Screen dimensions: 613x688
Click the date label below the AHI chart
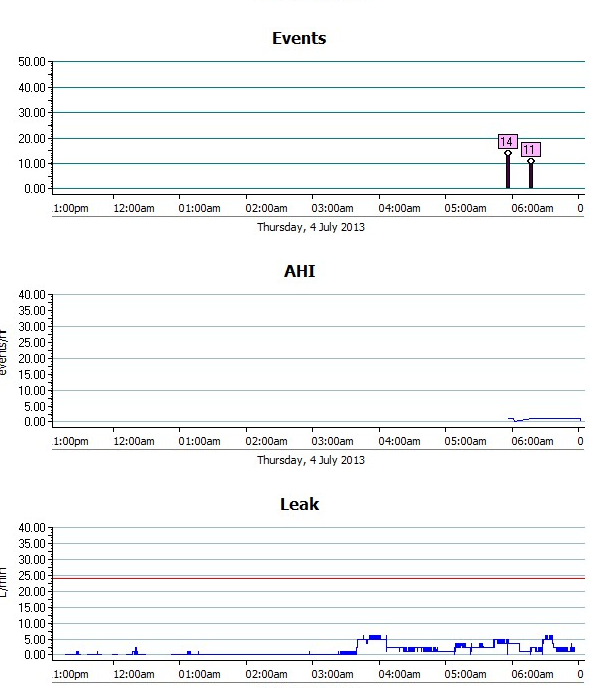click(311, 460)
